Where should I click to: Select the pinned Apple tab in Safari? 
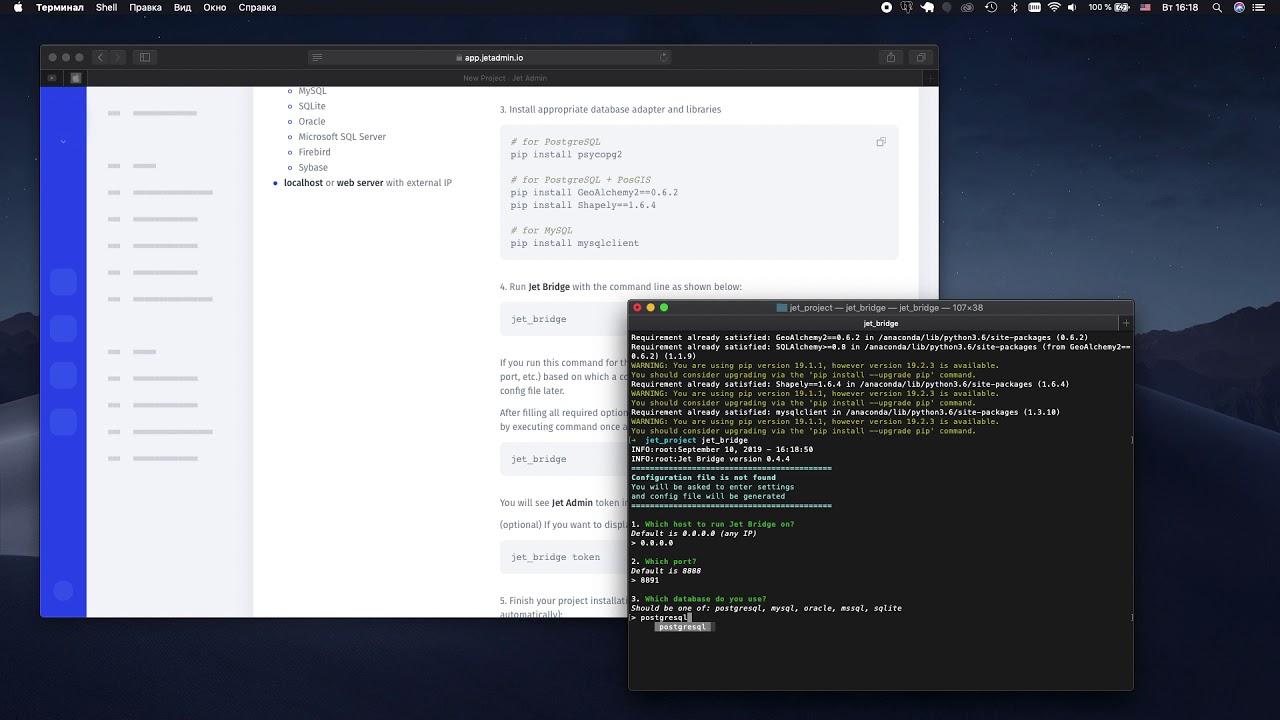point(75,78)
